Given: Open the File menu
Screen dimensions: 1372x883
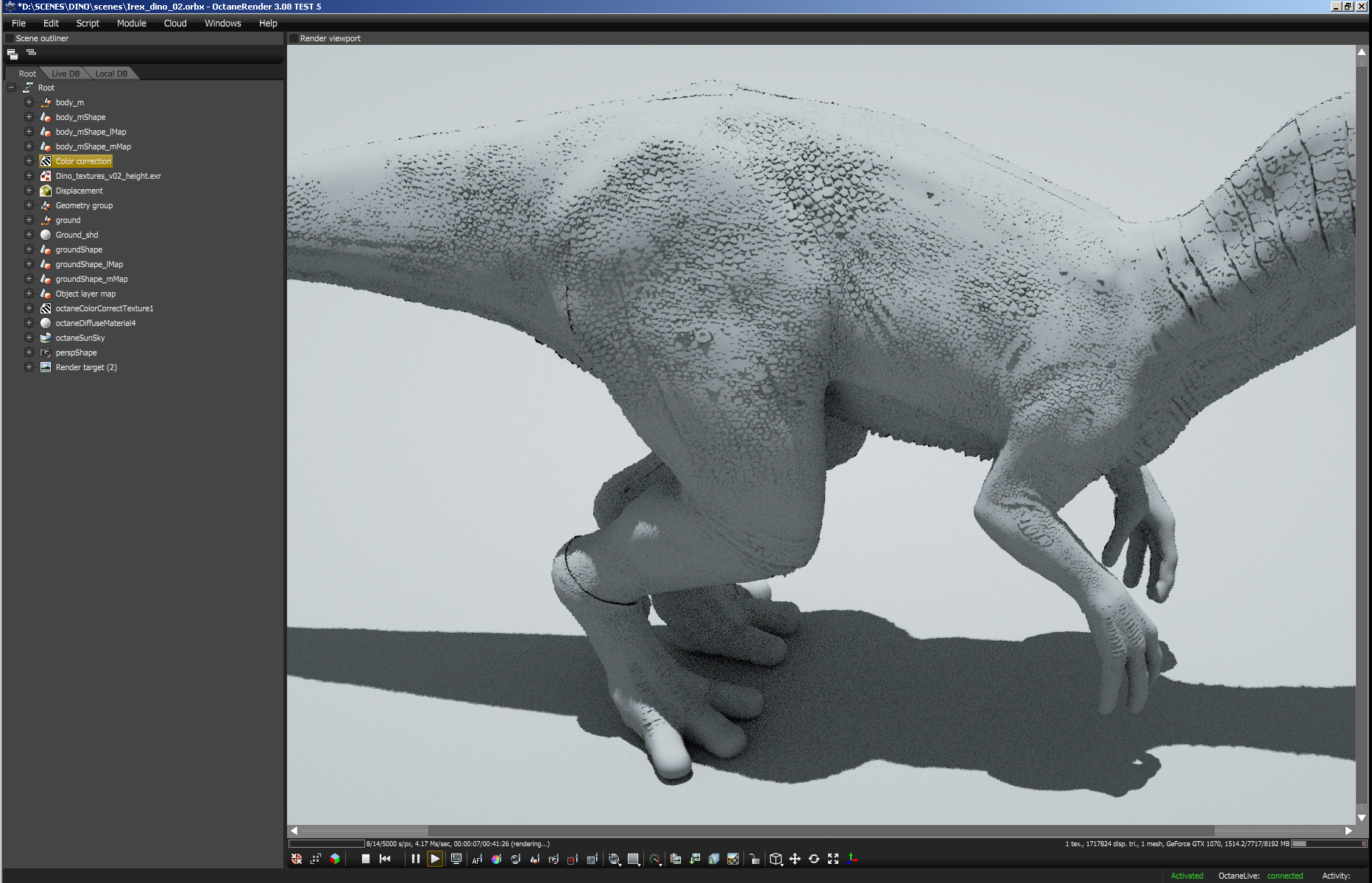Looking at the screenshot, I should tap(19, 24).
